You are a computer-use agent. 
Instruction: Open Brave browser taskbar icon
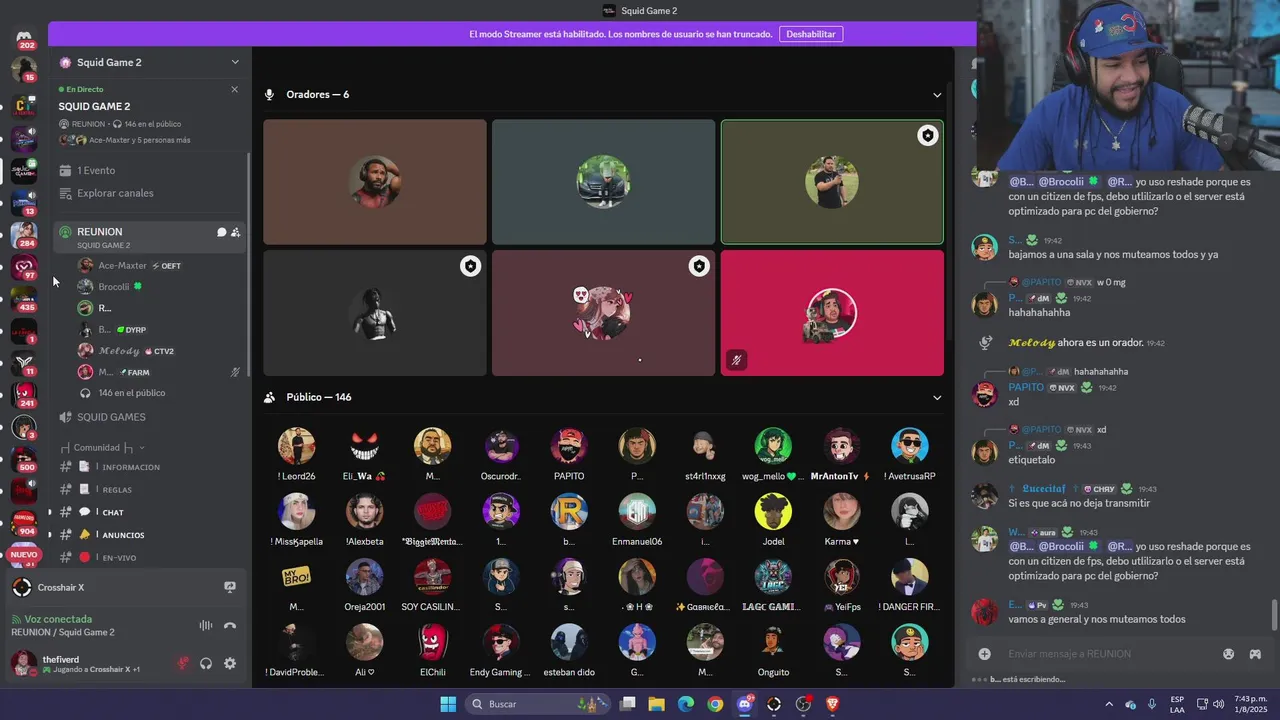coord(832,704)
